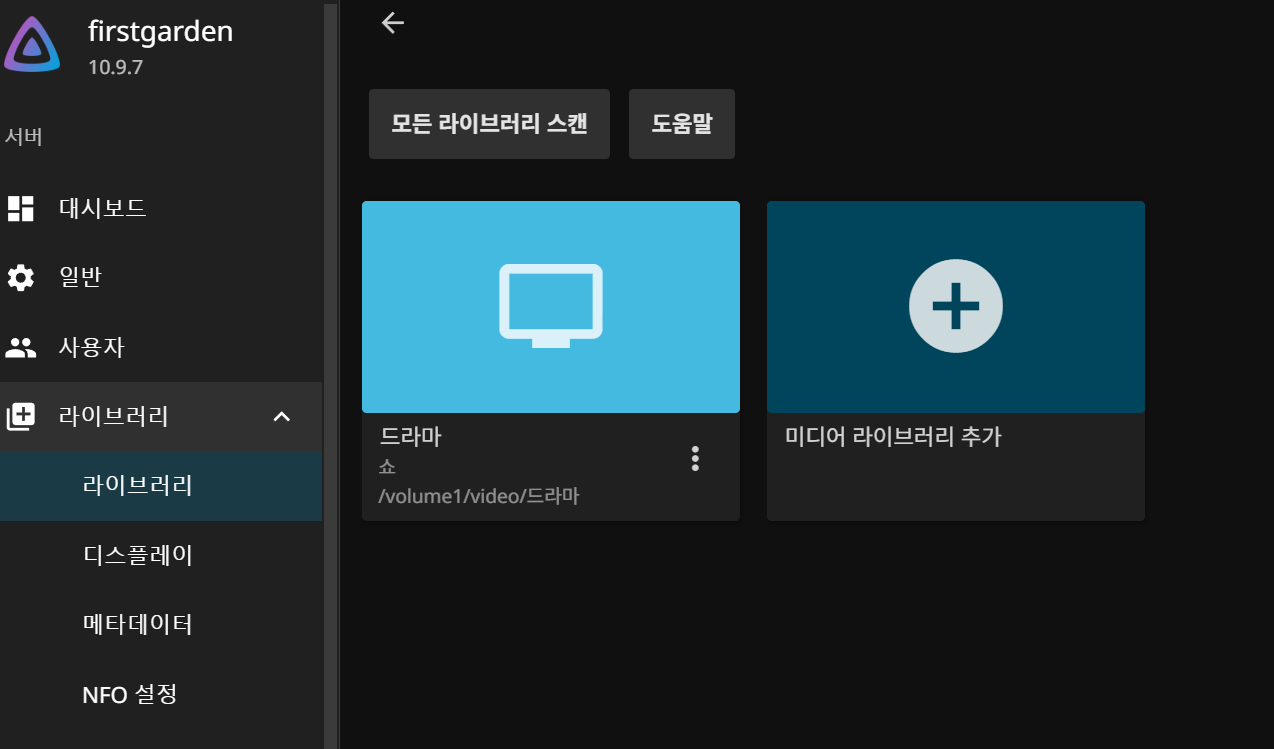The height and width of the screenshot is (749, 1274).
Task: Click the 대시보드 dashboard grid icon
Action: click(21, 208)
